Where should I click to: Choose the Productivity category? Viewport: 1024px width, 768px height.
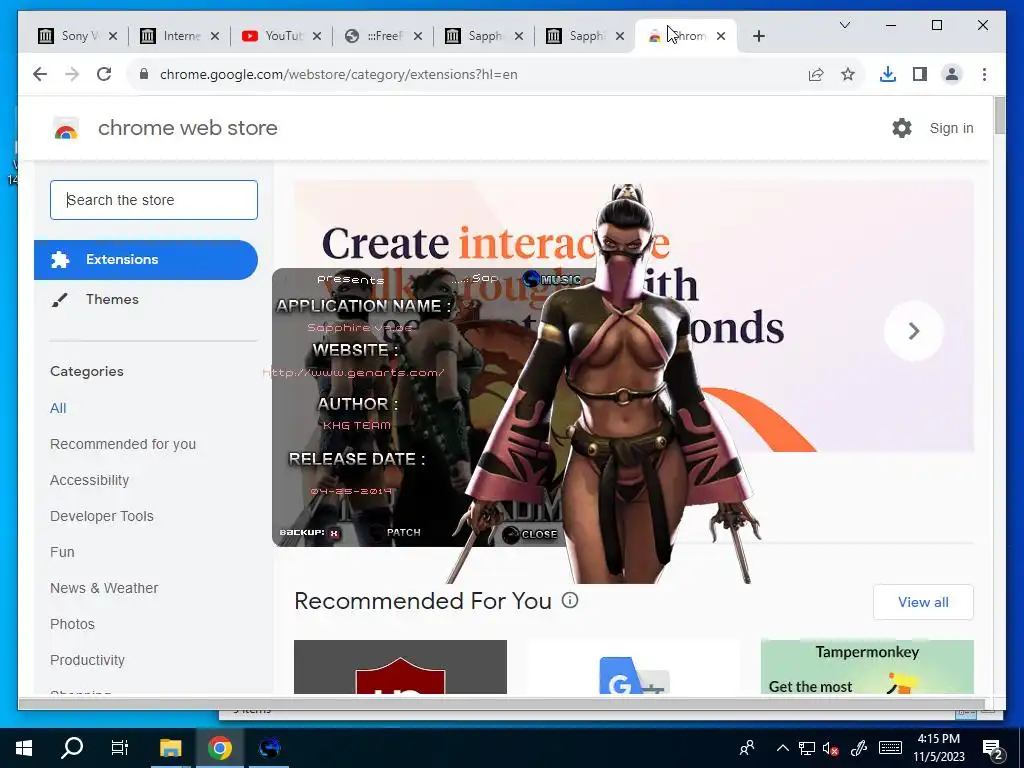88,660
